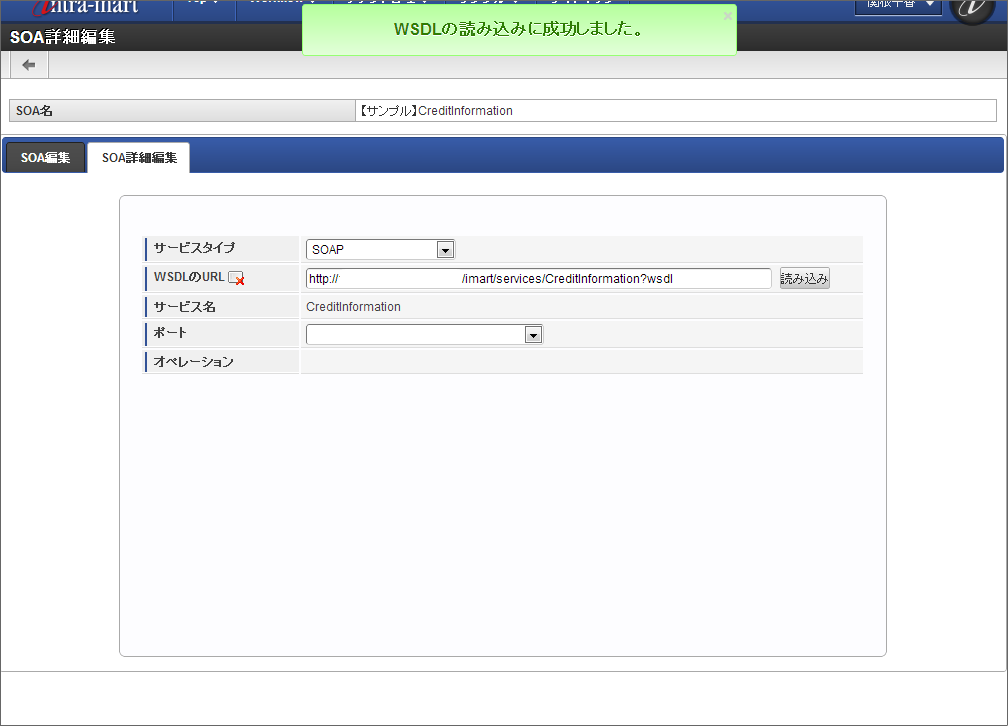The height and width of the screenshot is (726, 1008).
Task: Open the サービスタイプ SOAP dropdown
Action: pos(381,250)
